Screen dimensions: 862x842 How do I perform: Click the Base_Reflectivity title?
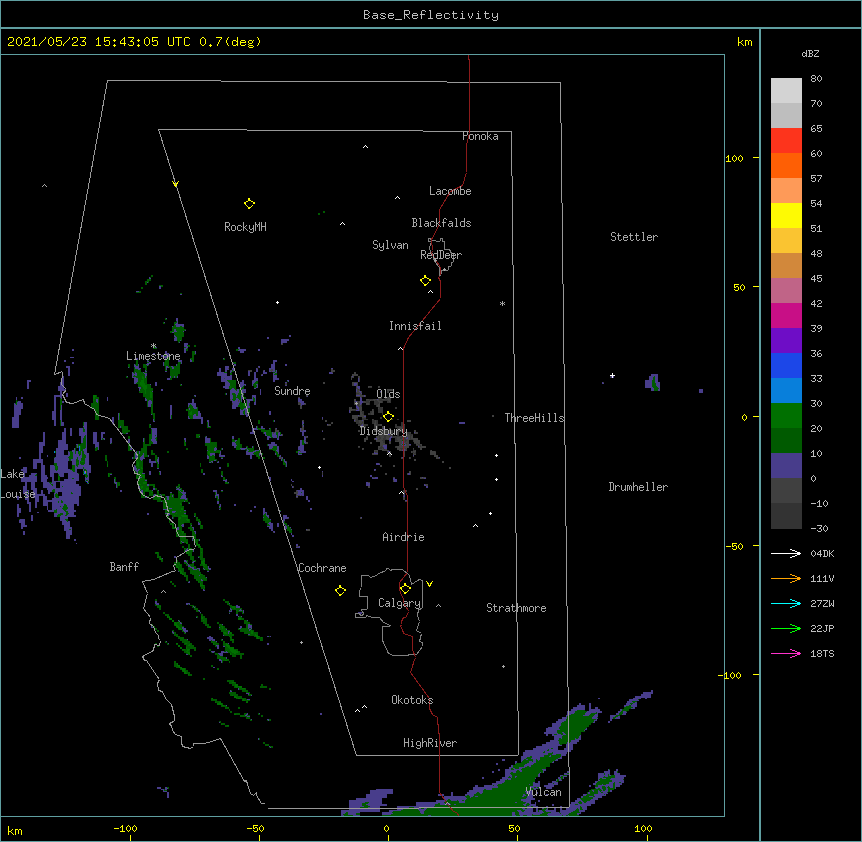click(431, 15)
